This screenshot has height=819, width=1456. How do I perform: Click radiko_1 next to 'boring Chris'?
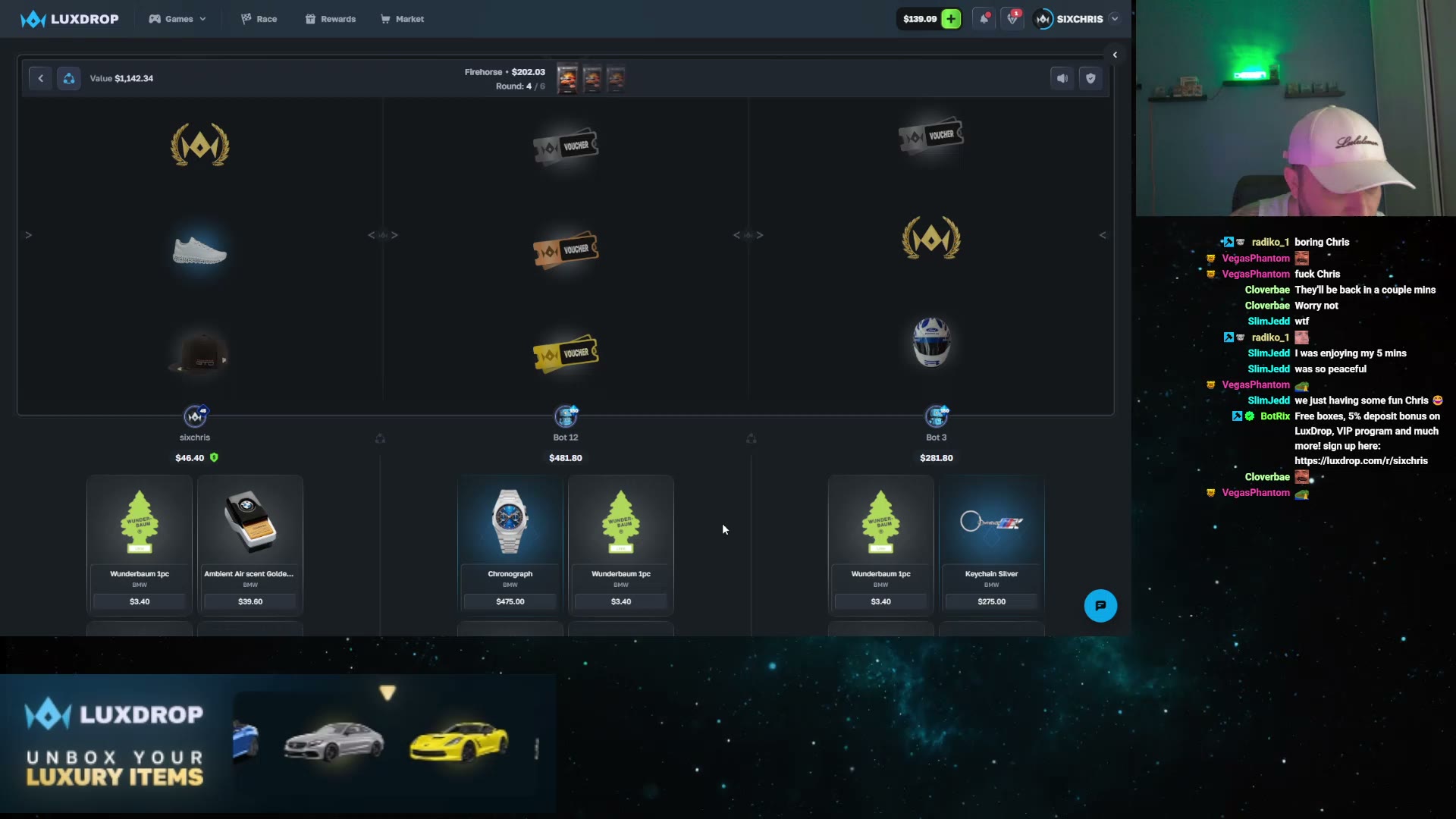point(1270,242)
